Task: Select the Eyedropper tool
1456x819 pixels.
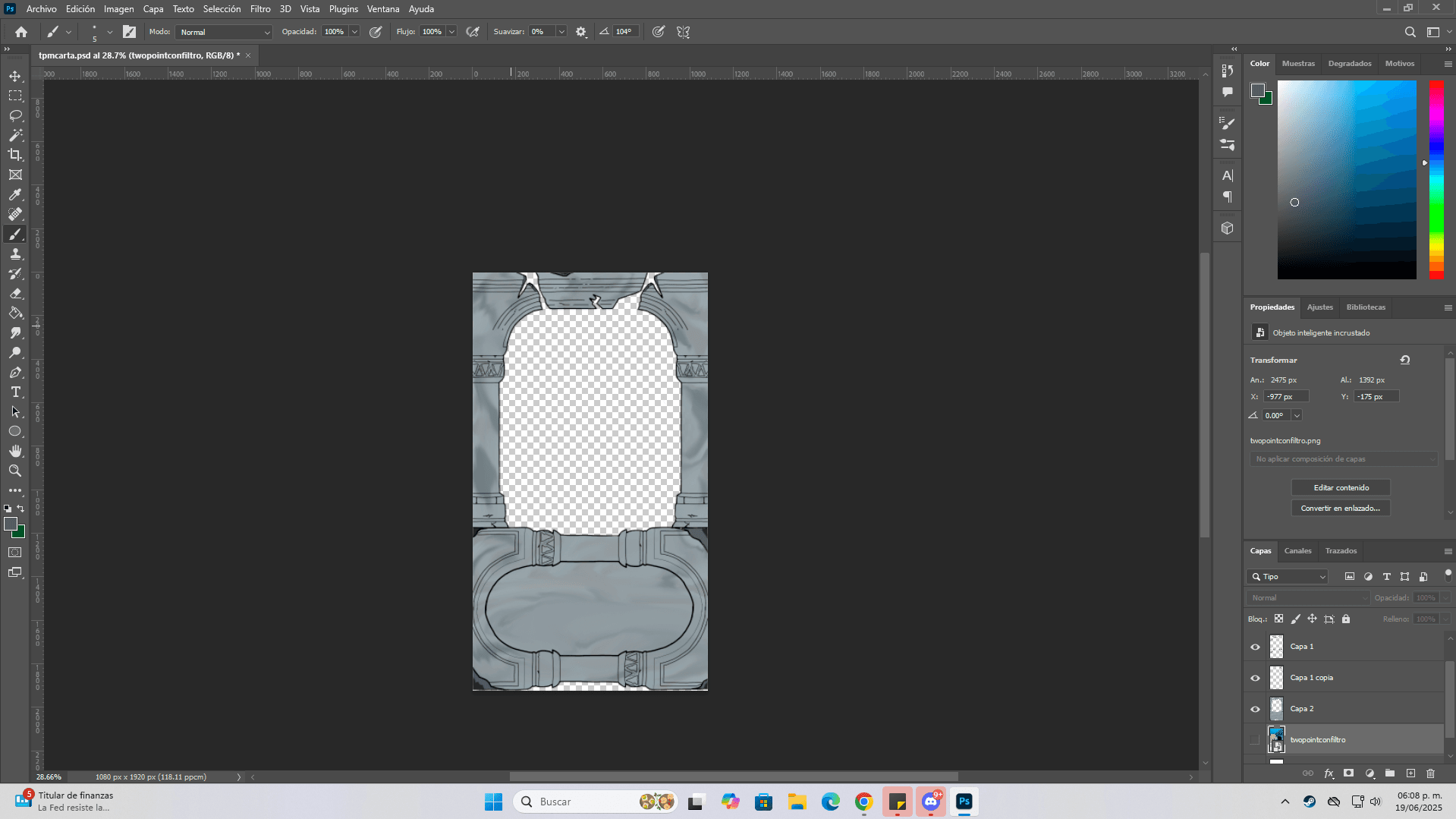Action: pyautogui.click(x=15, y=194)
